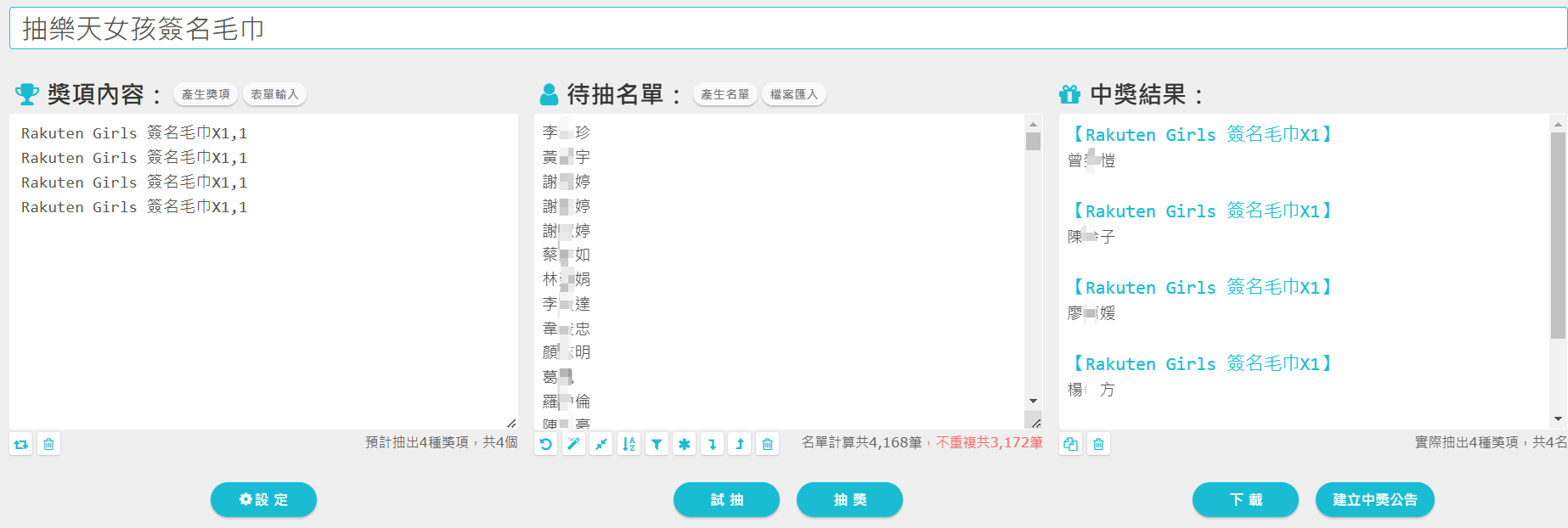1568x528 pixels.
Task: Click the asterisk icon under the name list
Action: [685, 444]
